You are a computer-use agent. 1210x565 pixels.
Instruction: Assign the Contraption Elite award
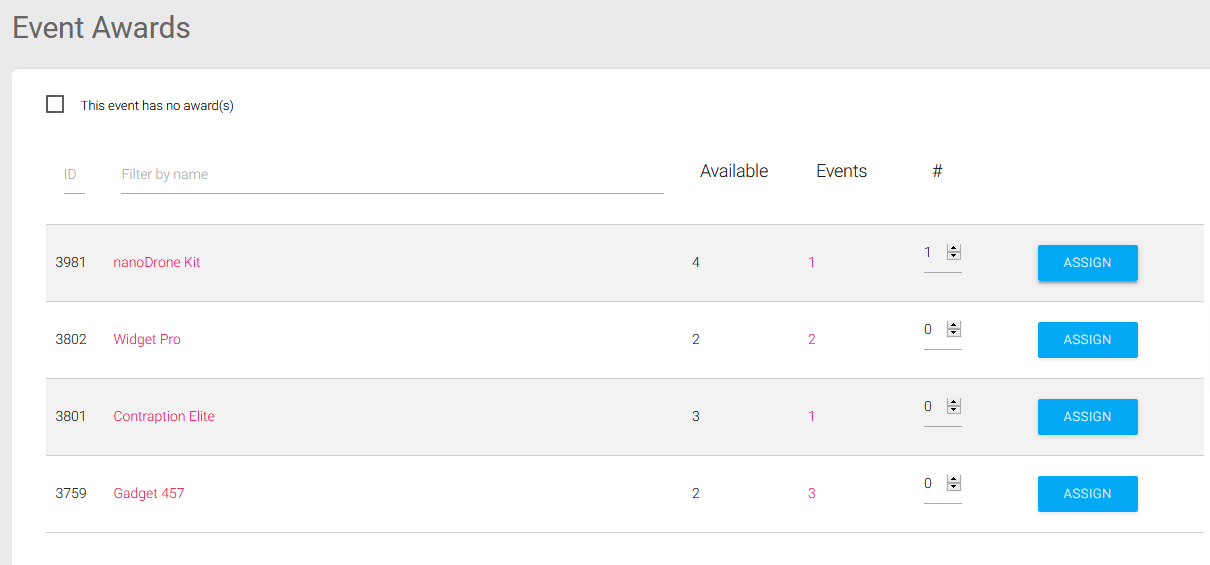coord(1087,417)
